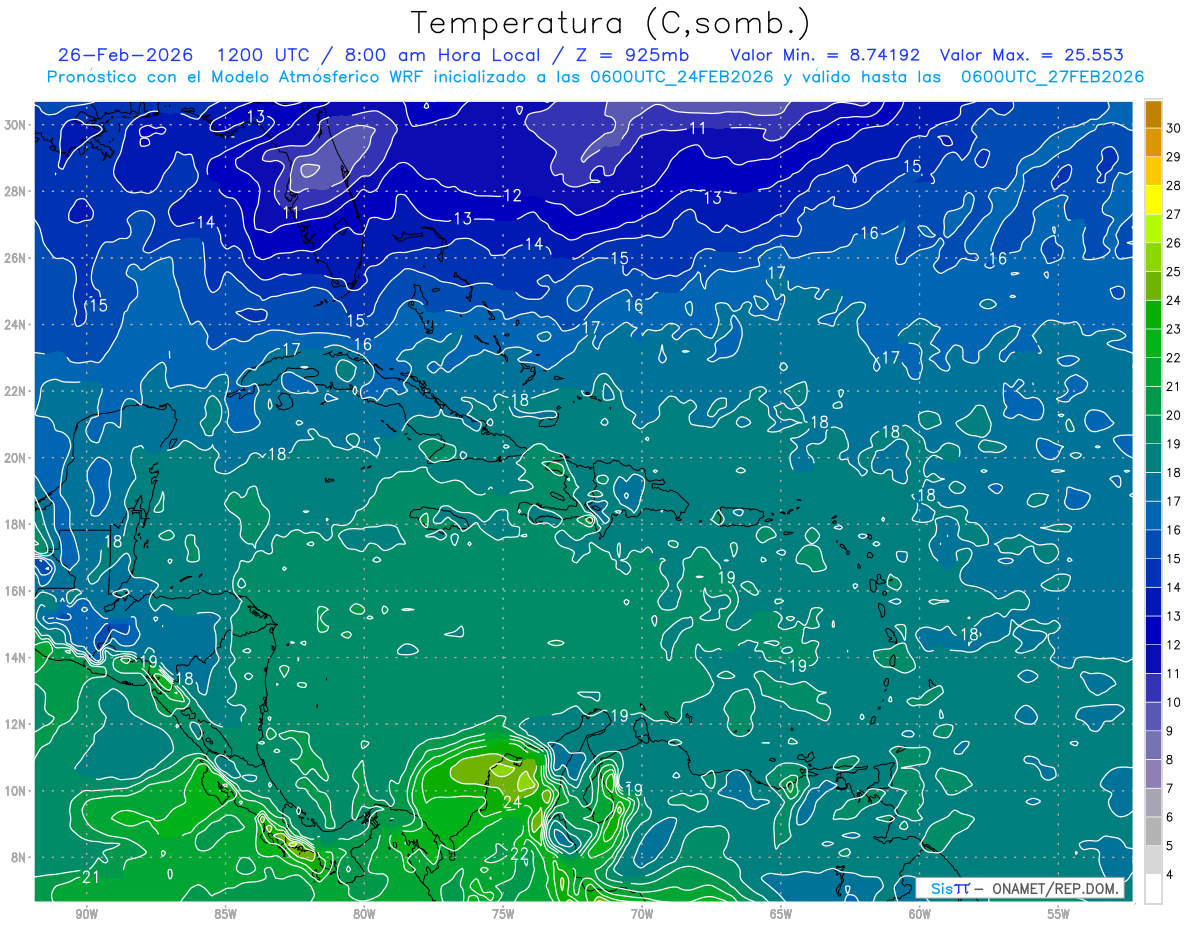
Task: Click the 26N latitude axis label
Action: (x=16, y=258)
